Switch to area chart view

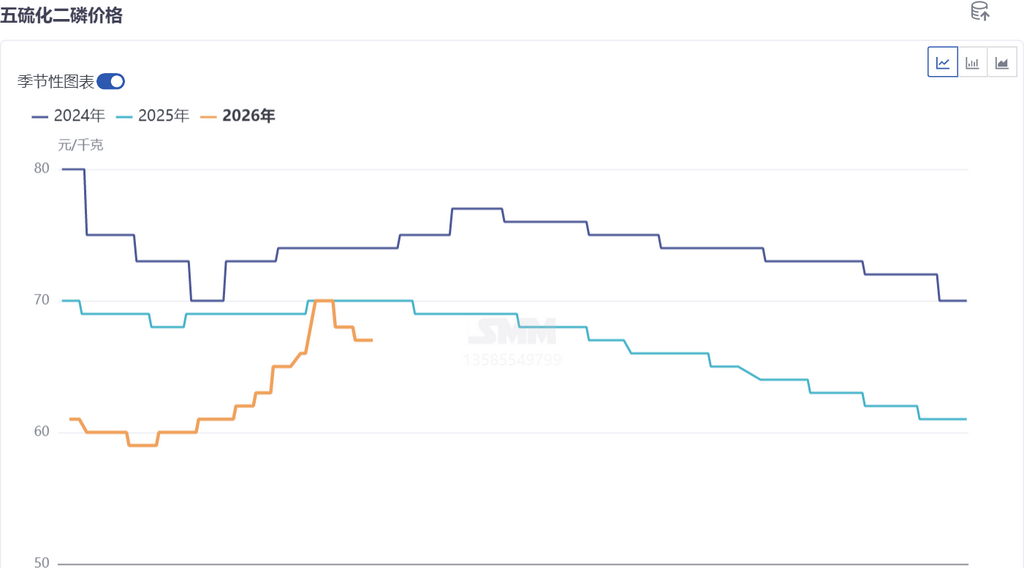coord(1002,62)
